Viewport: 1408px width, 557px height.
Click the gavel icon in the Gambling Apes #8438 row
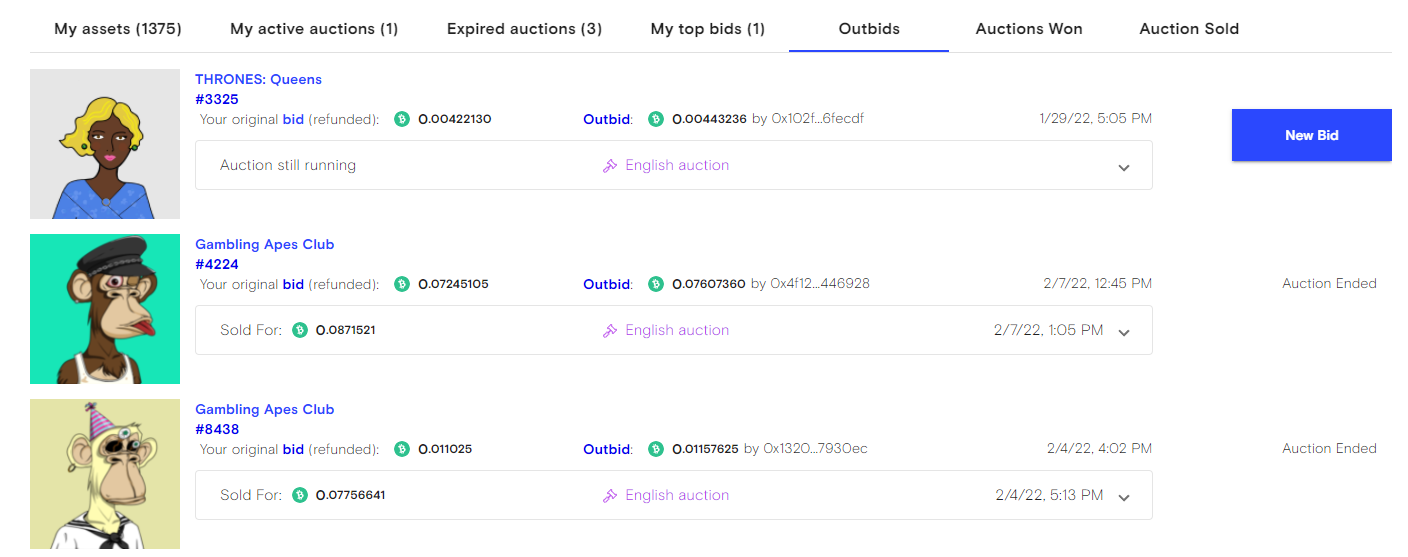pos(610,496)
